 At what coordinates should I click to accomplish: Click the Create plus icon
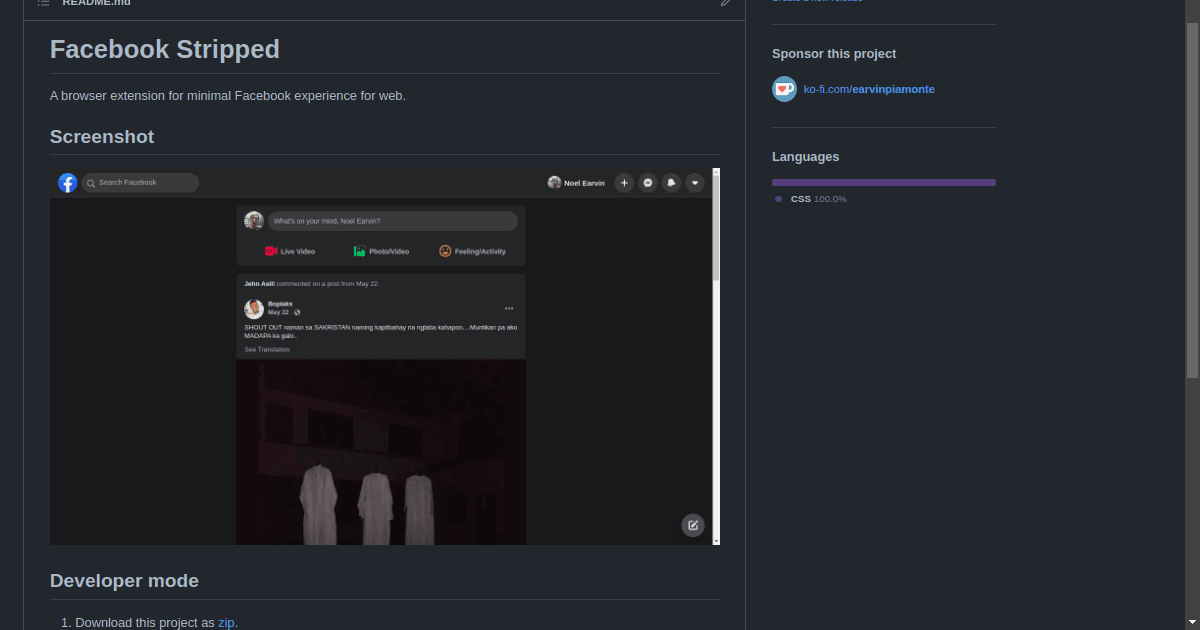[624, 183]
